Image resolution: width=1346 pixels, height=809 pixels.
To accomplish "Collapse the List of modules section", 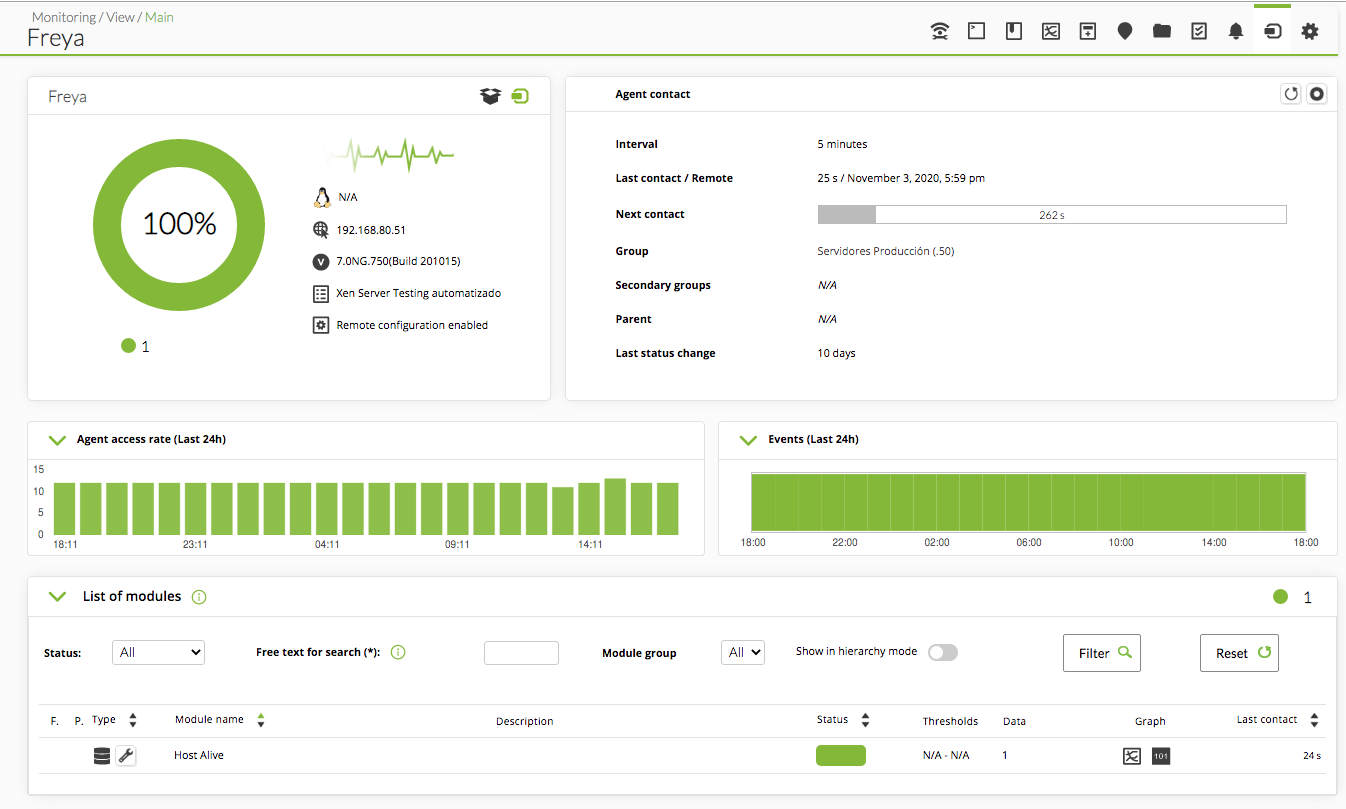I will (x=58, y=597).
